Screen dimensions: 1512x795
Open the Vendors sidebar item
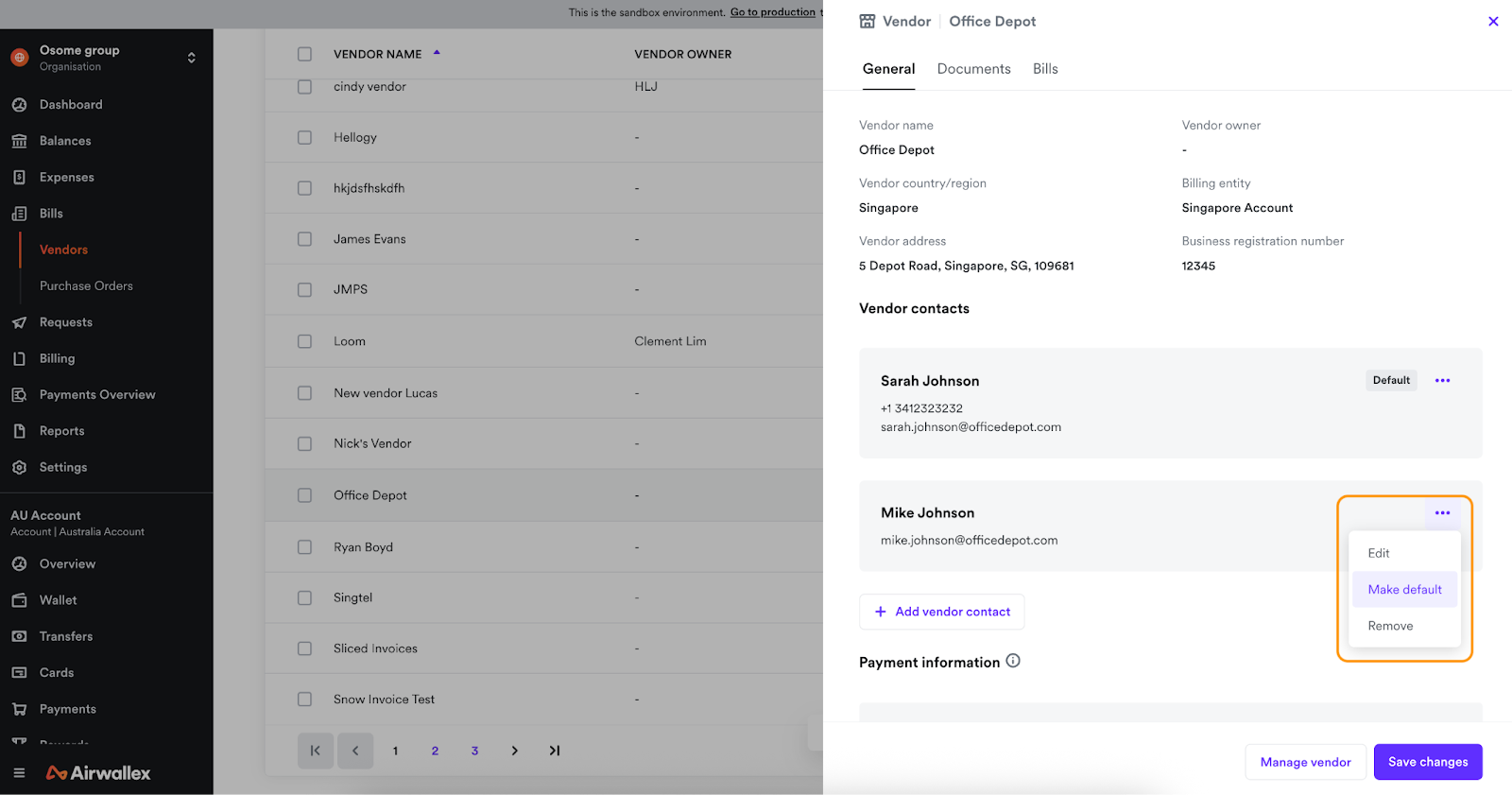coord(63,250)
